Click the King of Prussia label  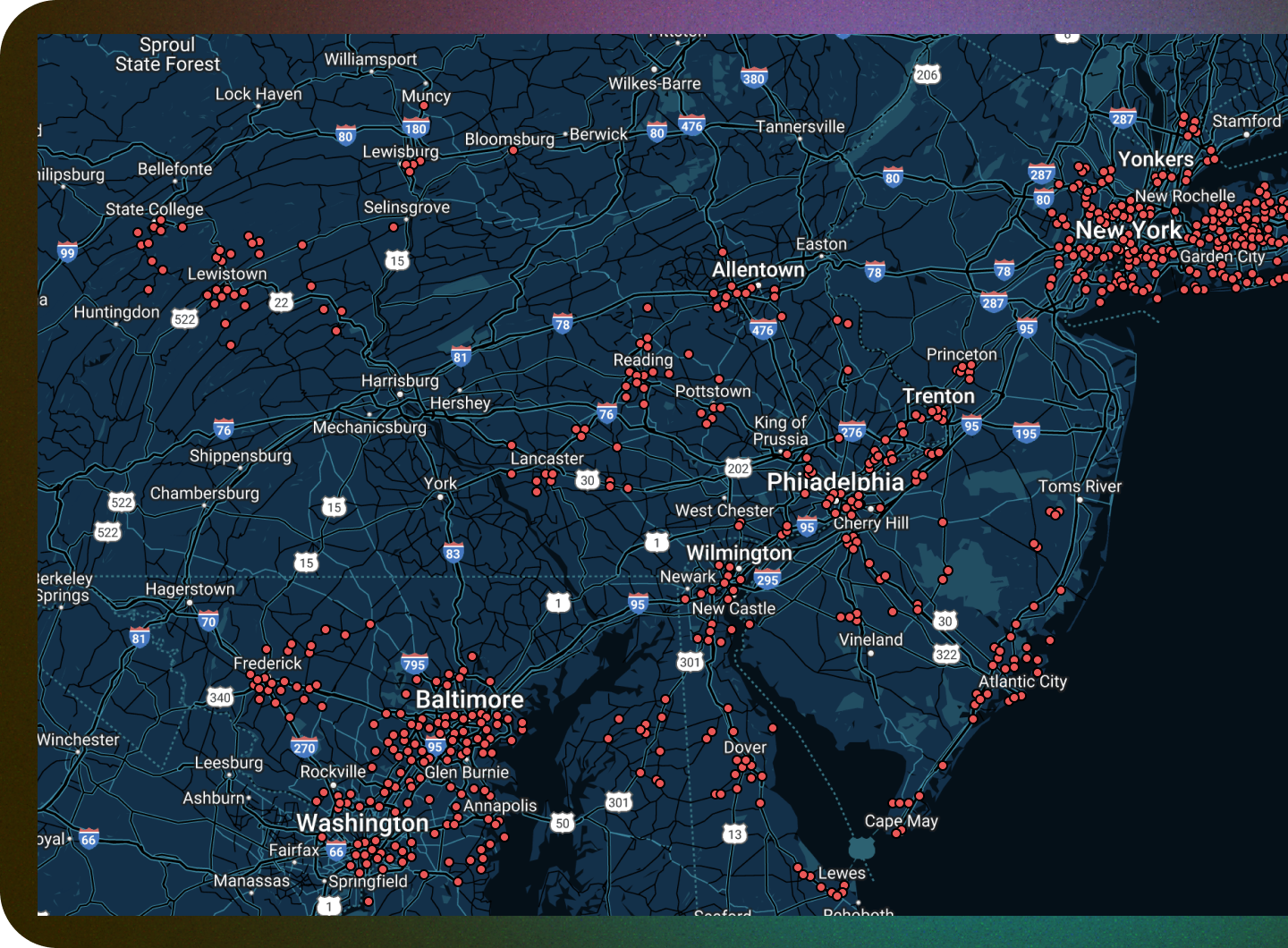click(x=780, y=430)
